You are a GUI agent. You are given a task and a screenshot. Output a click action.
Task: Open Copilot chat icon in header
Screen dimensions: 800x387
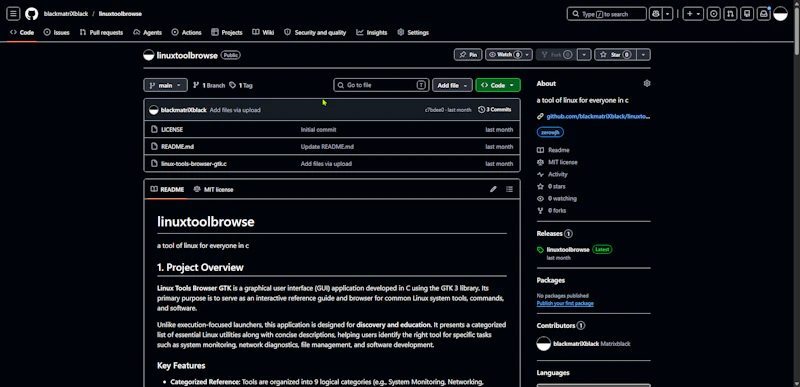(656, 14)
